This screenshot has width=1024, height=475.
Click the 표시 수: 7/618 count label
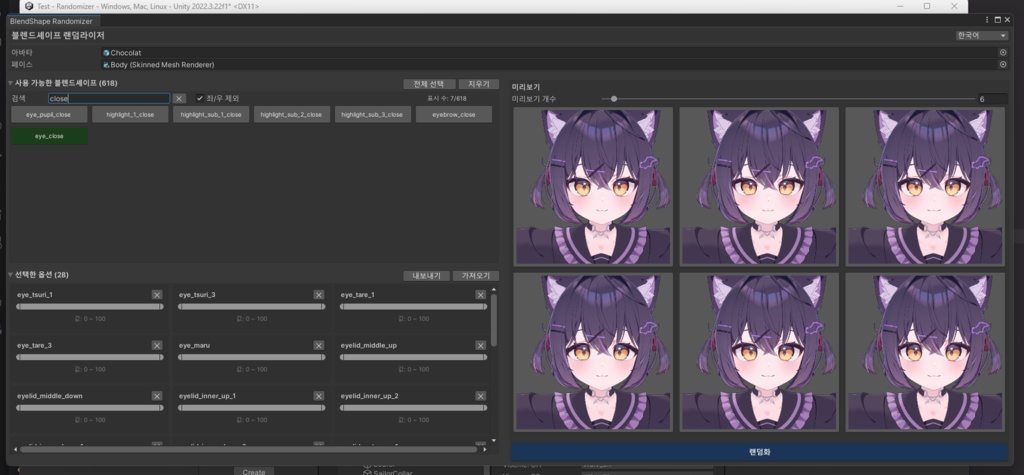447,99
